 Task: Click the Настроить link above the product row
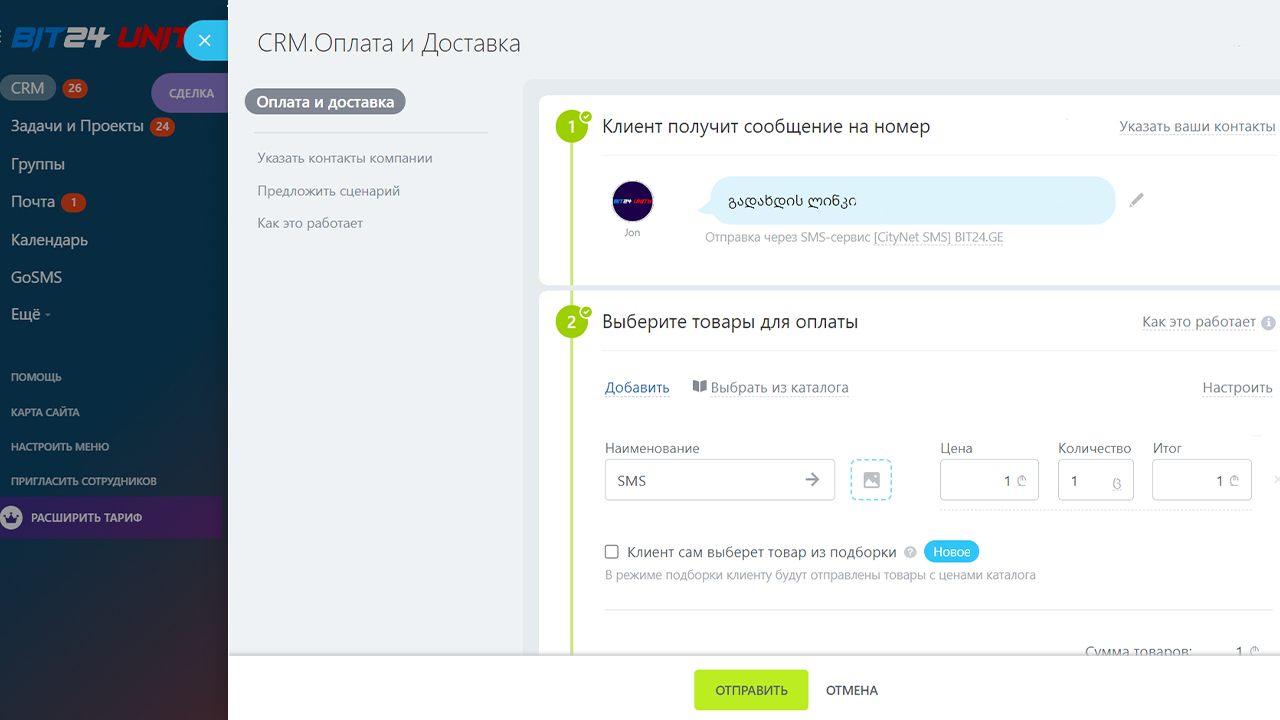coord(1237,388)
